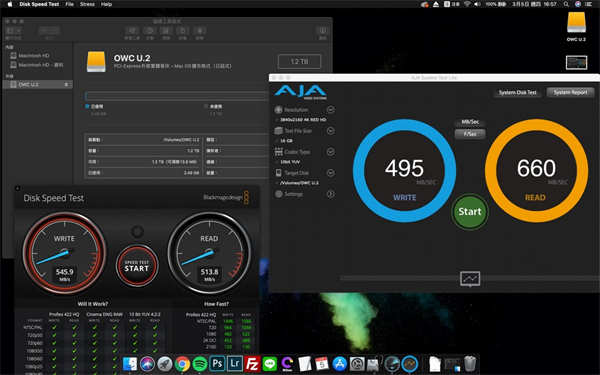Click the Disk Utility storage usage bar

[x=177, y=96]
